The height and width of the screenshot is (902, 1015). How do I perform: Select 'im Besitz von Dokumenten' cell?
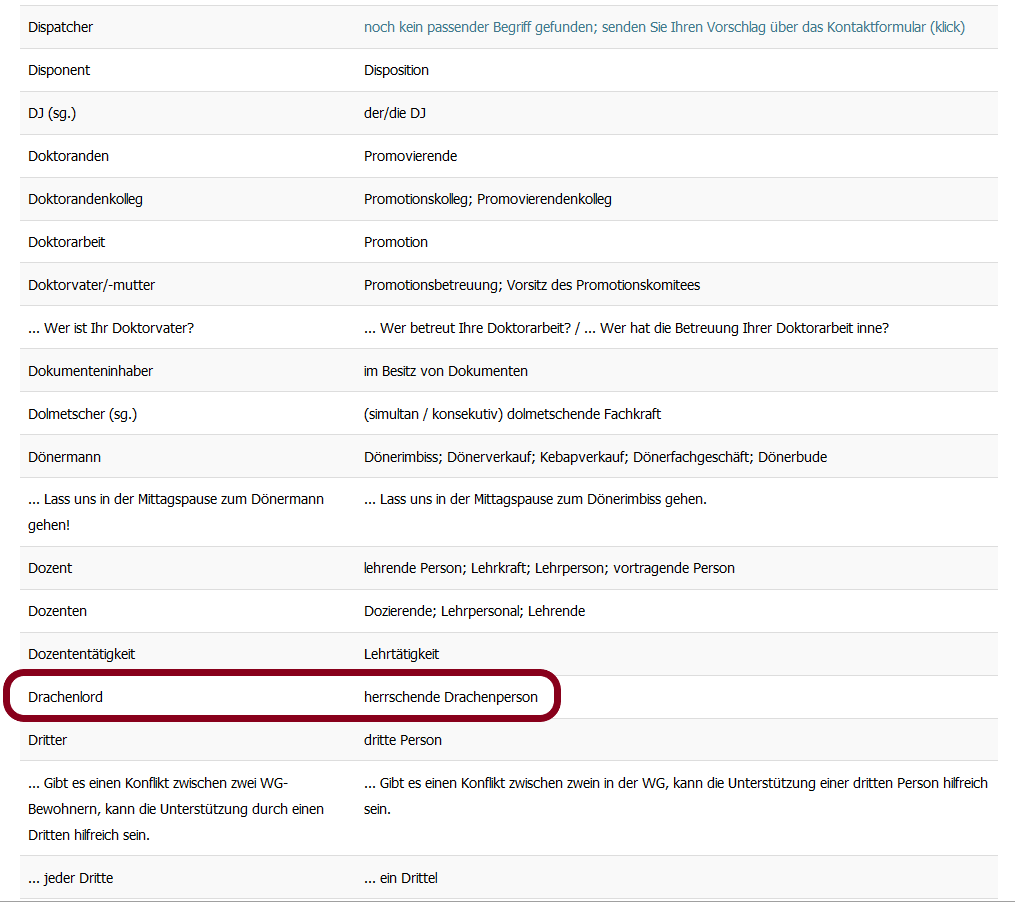(445, 371)
